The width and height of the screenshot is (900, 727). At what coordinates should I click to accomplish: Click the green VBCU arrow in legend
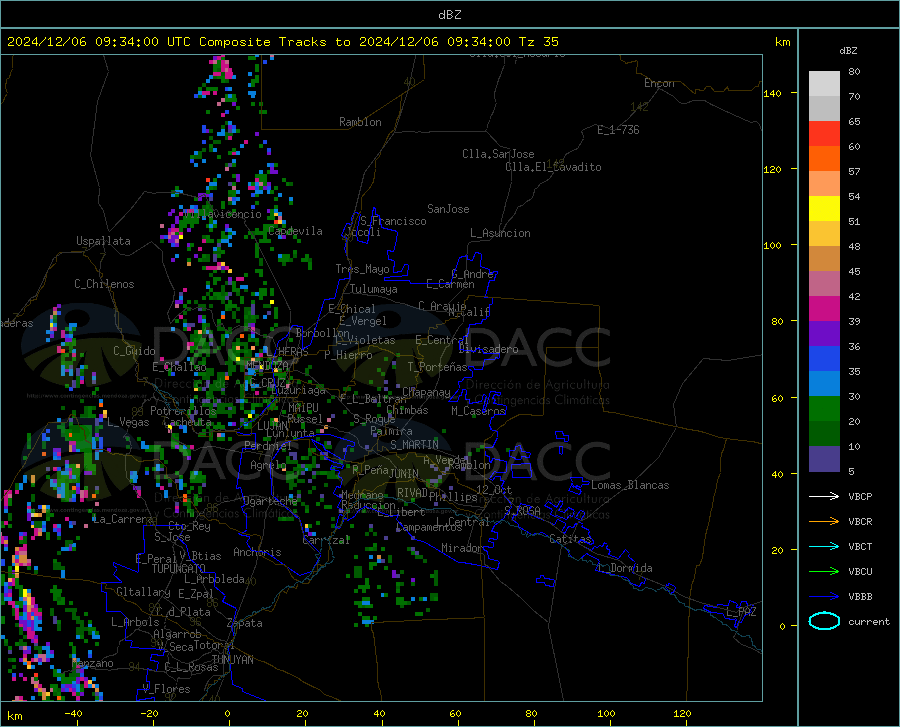tap(824, 572)
